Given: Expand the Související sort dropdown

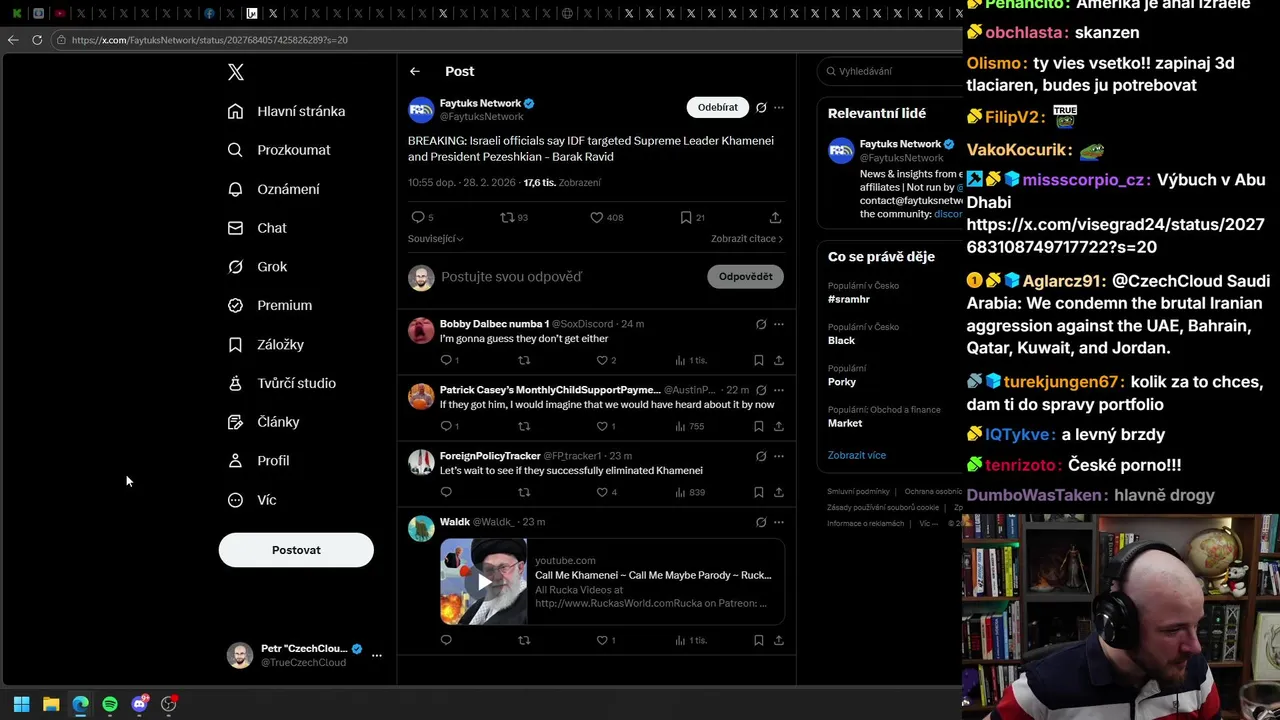Looking at the screenshot, I should [x=435, y=239].
